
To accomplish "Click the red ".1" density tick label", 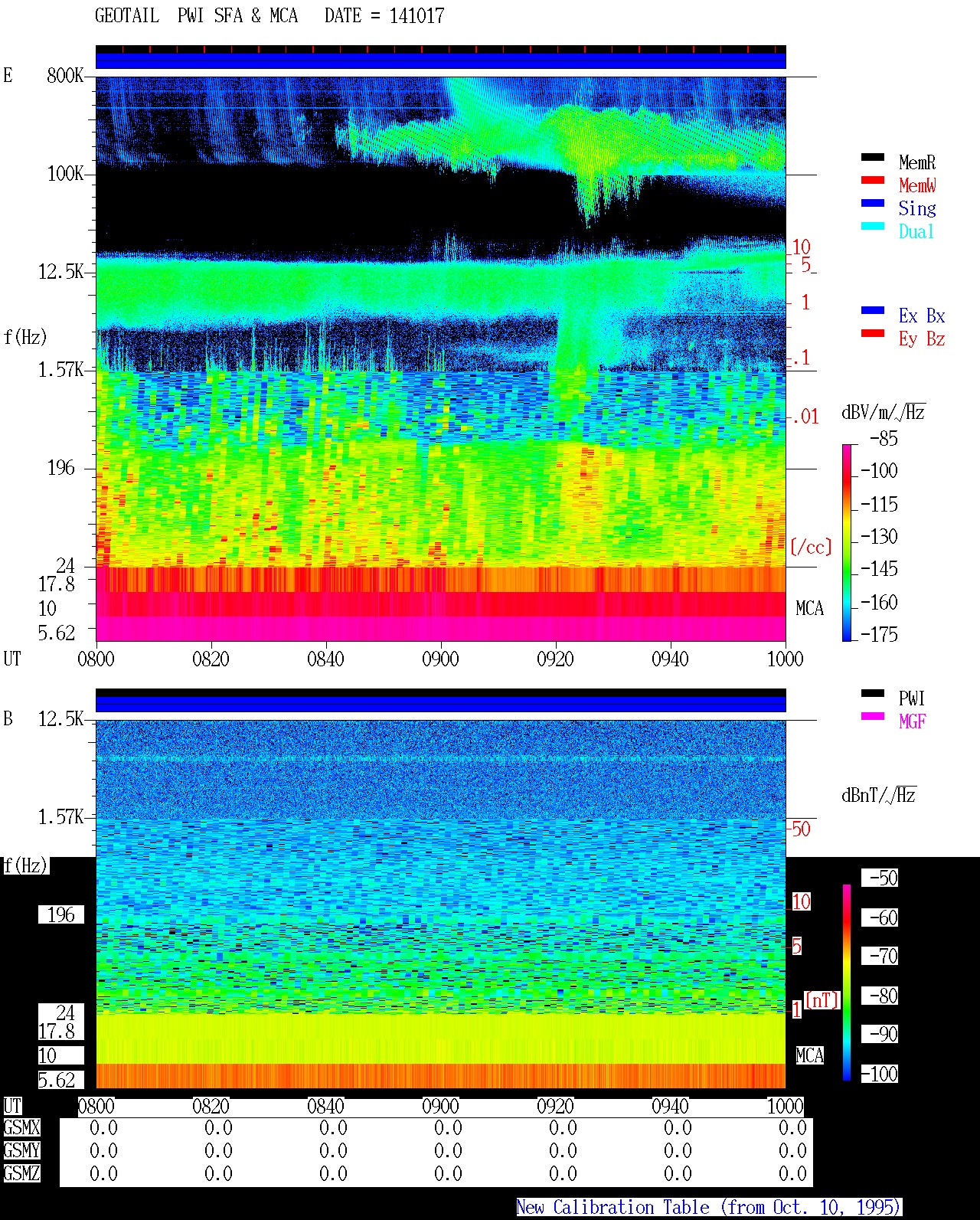I will [x=801, y=358].
